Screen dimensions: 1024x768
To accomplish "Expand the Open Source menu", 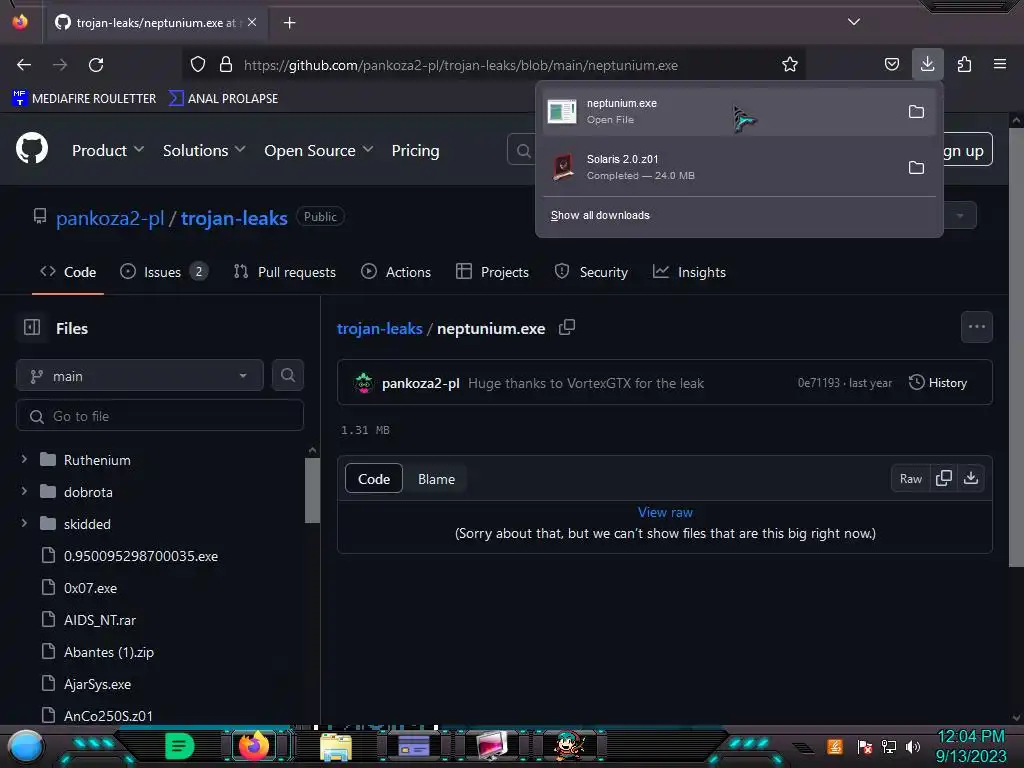I will 319,150.
